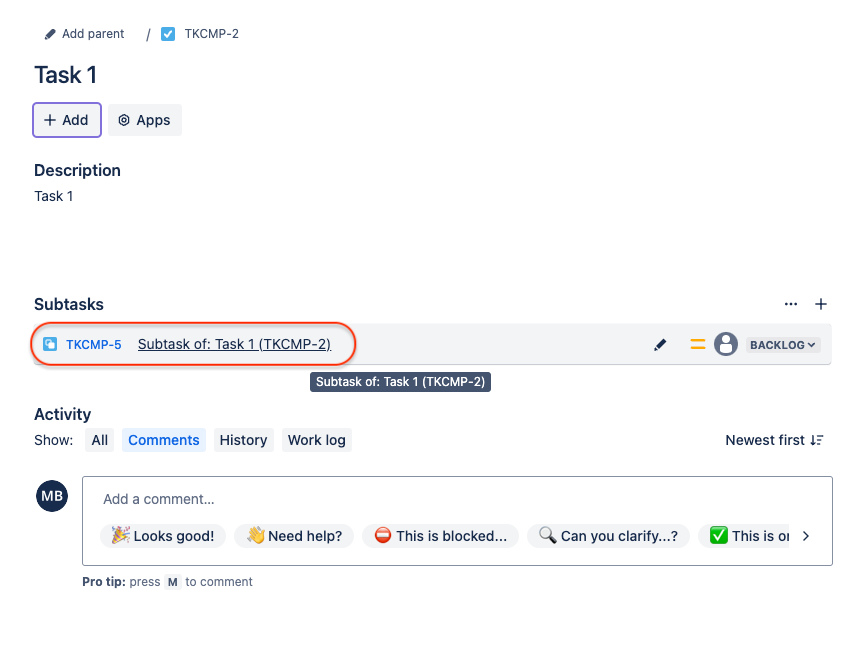
Task: Click the task type icon beside TKCMP-2
Action: coord(167,33)
